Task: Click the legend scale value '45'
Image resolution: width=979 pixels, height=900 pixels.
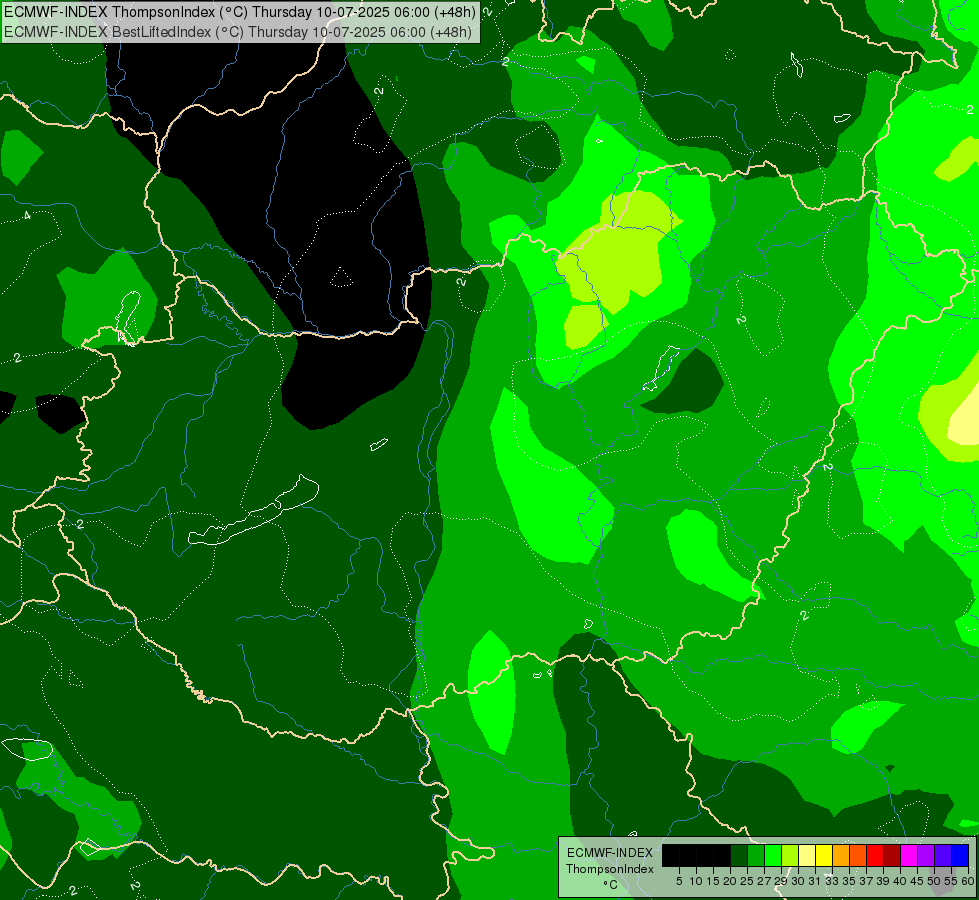Action: click(917, 881)
